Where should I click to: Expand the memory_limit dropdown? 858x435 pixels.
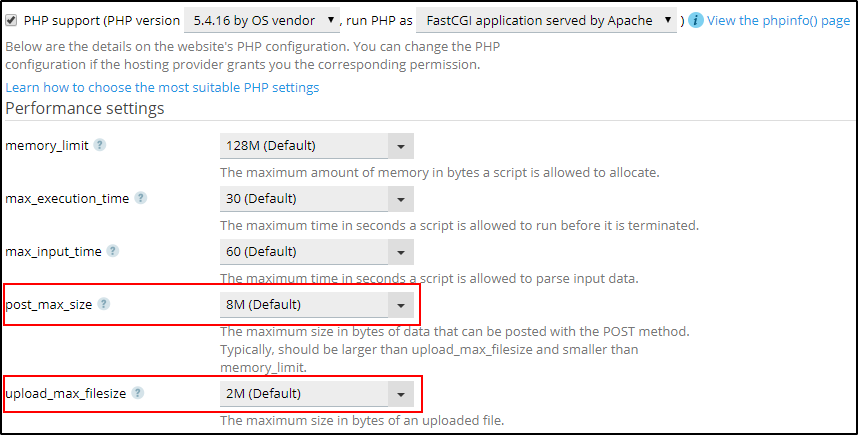coord(401,146)
